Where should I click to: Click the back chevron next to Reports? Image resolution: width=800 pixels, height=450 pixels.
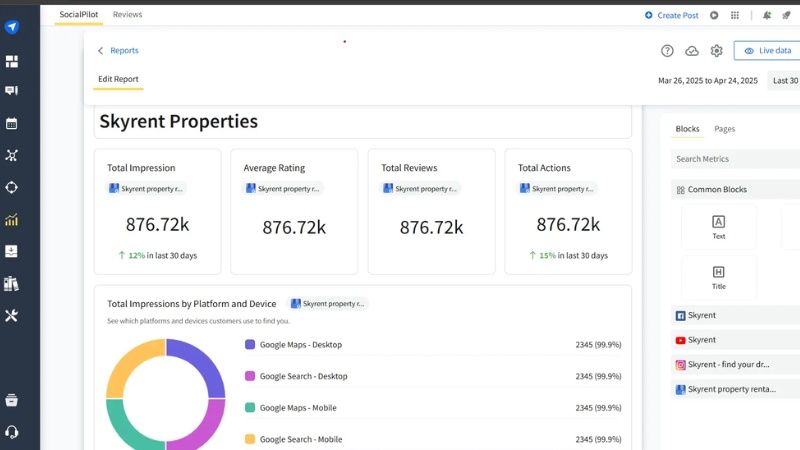coord(101,51)
